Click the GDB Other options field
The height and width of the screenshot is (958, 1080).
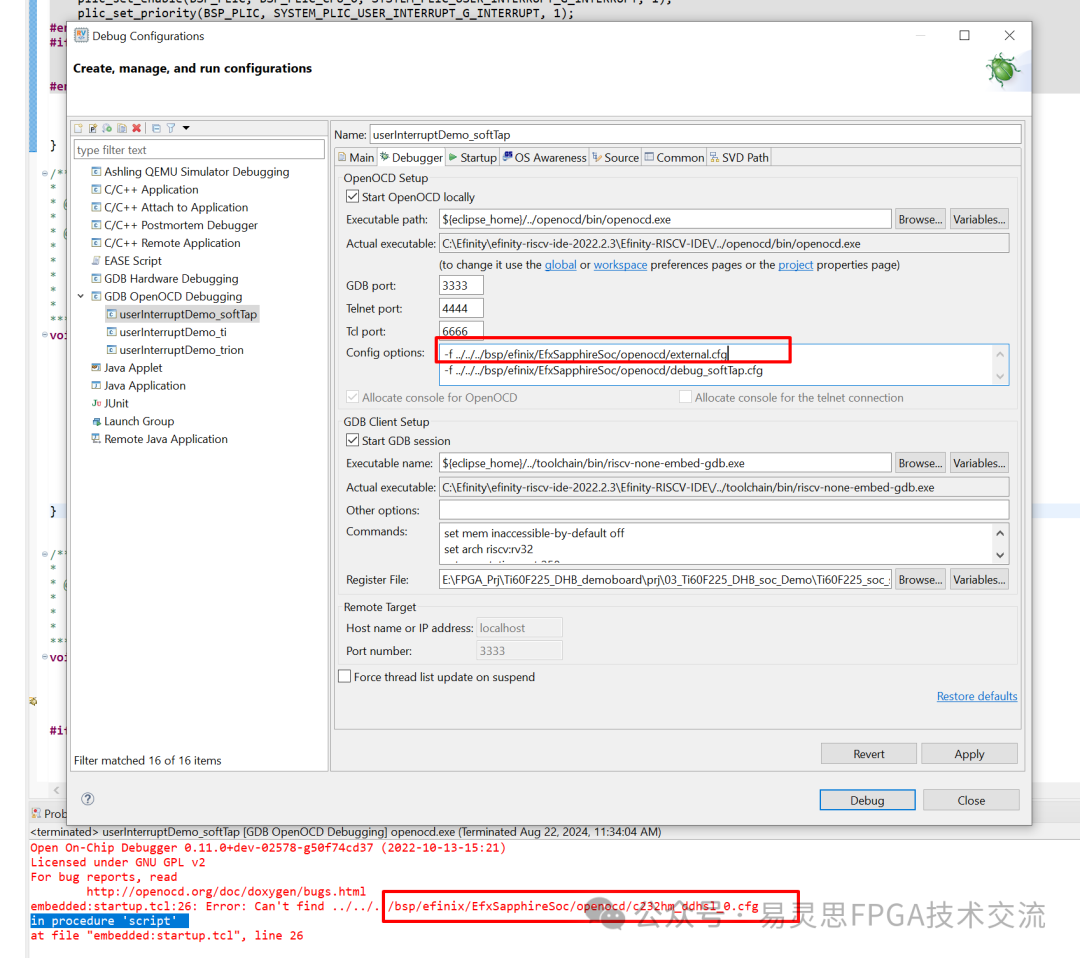click(x=724, y=510)
